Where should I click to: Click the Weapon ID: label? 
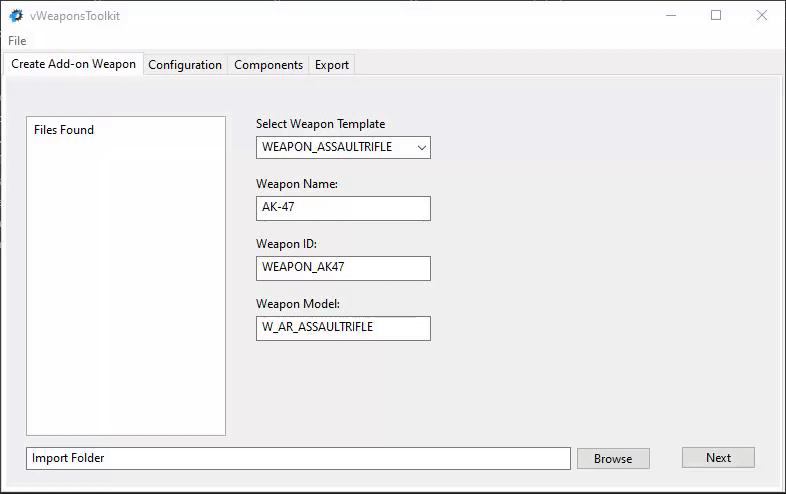(286, 244)
